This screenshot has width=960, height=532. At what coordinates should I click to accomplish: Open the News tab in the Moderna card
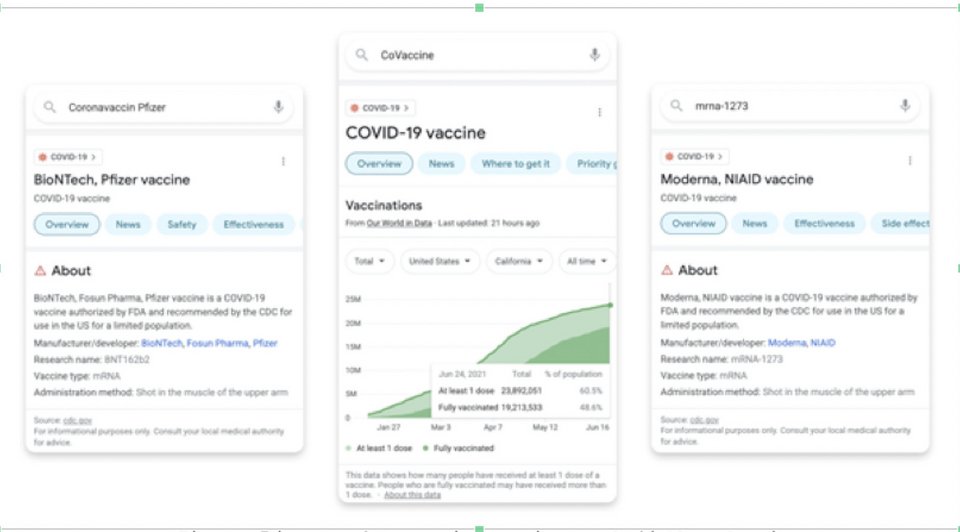coord(755,223)
